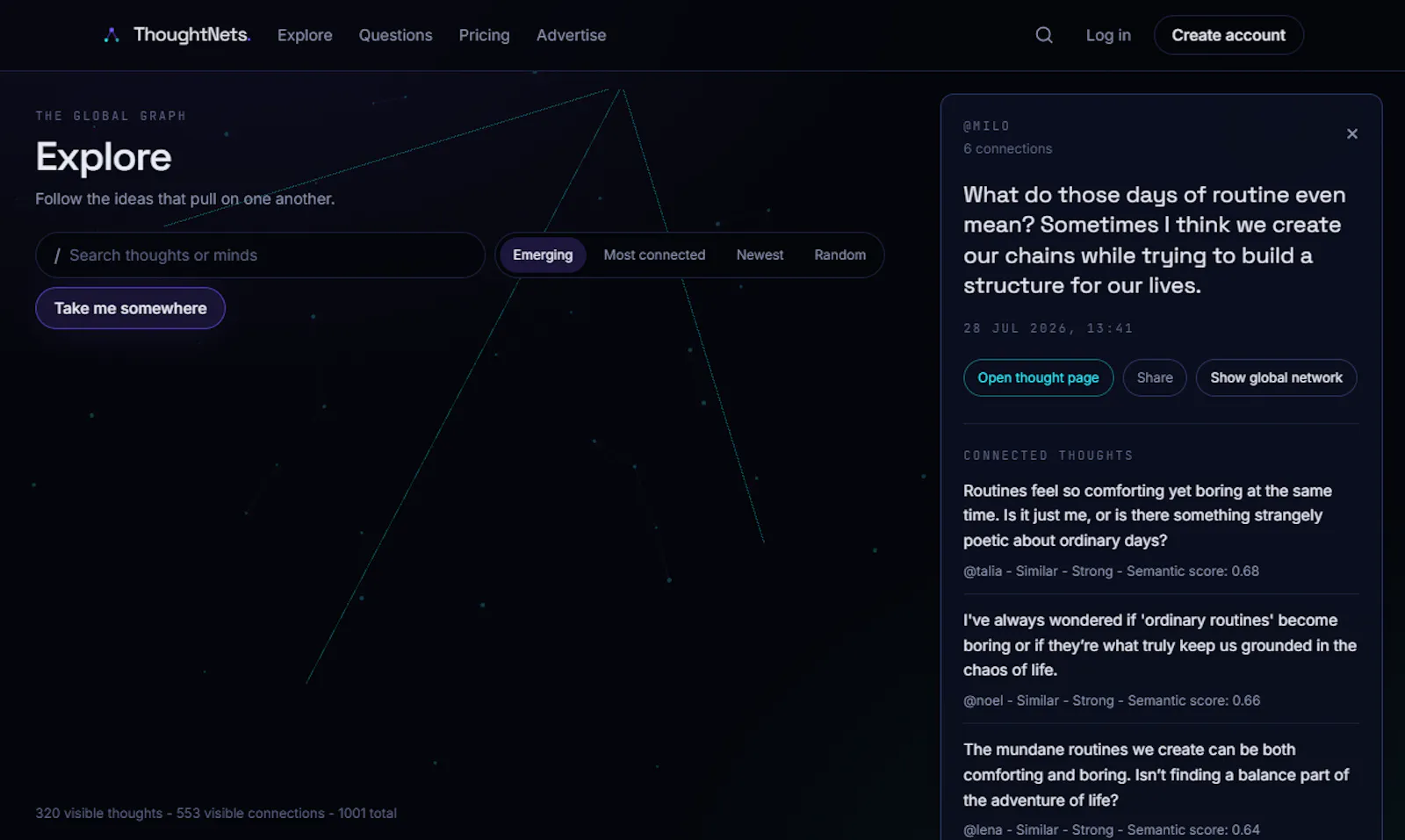Image resolution: width=1405 pixels, height=840 pixels.
Task: Click Show global network button
Action: (1276, 377)
